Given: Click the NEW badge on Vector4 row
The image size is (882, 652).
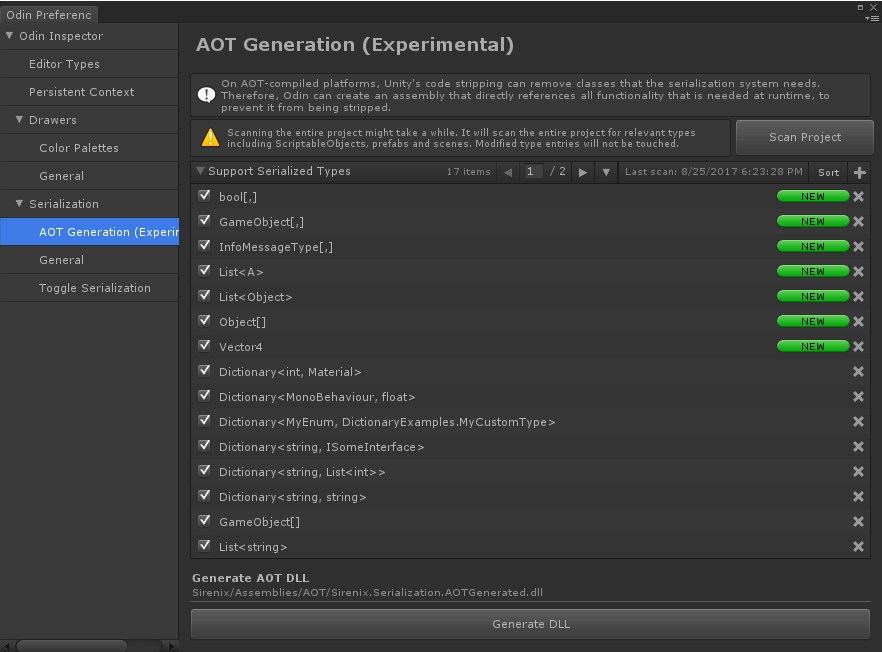Looking at the screenshot, I should click(813, 347).
